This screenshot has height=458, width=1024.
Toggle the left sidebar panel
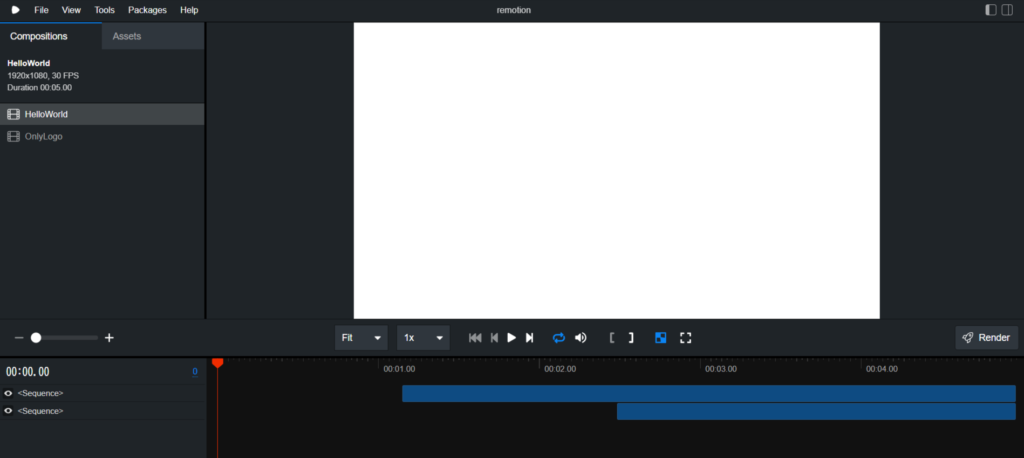tap(990, 10)
